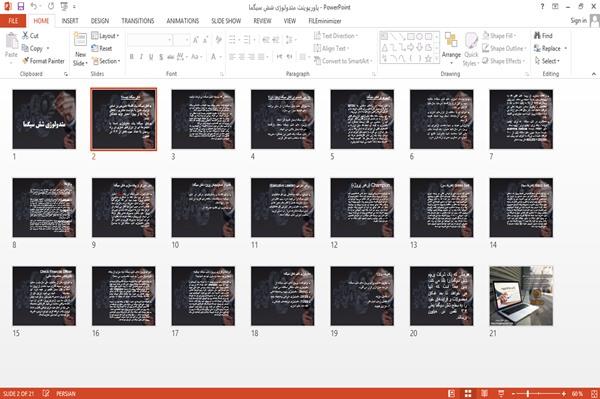This screenshot has height=399, width=600.
Task: Expand the Layout dropdown
Action: (x=105, y=36)
